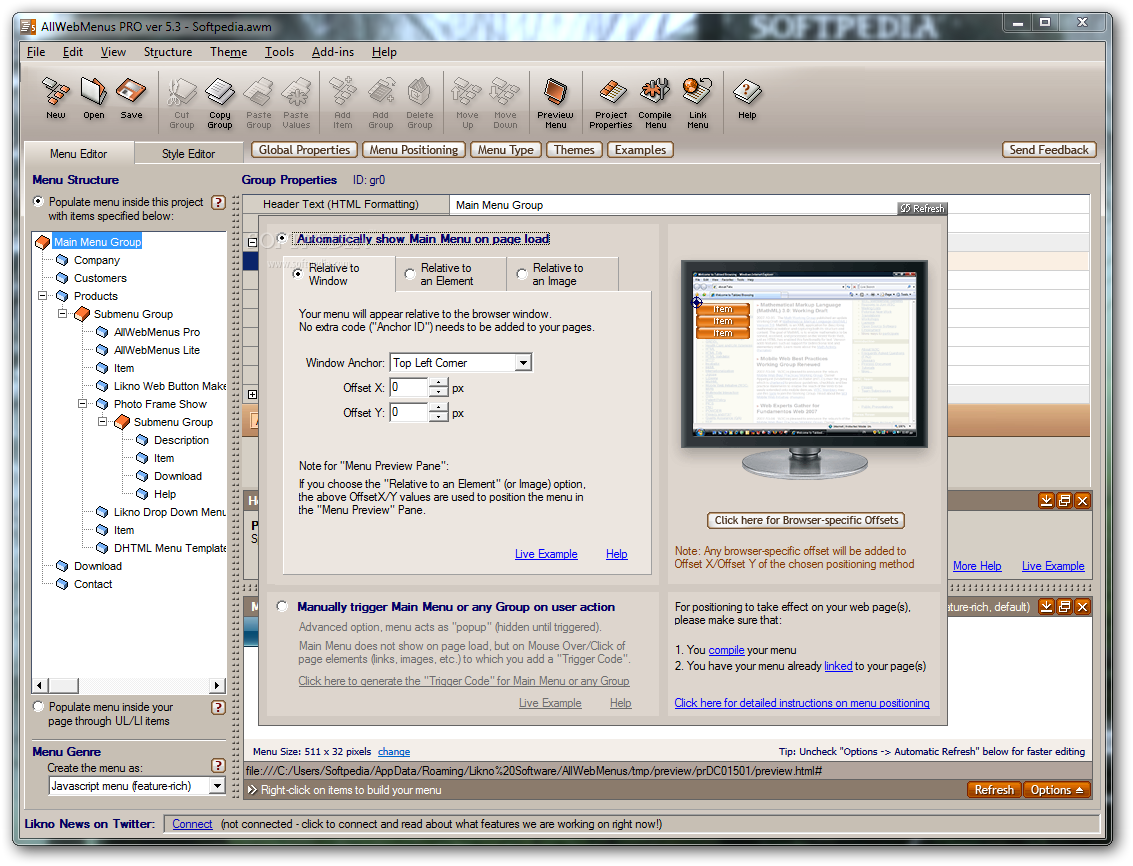Open the Theme menu
Image resolution: width=1133 pixels, height=866 pixels.
228,52
